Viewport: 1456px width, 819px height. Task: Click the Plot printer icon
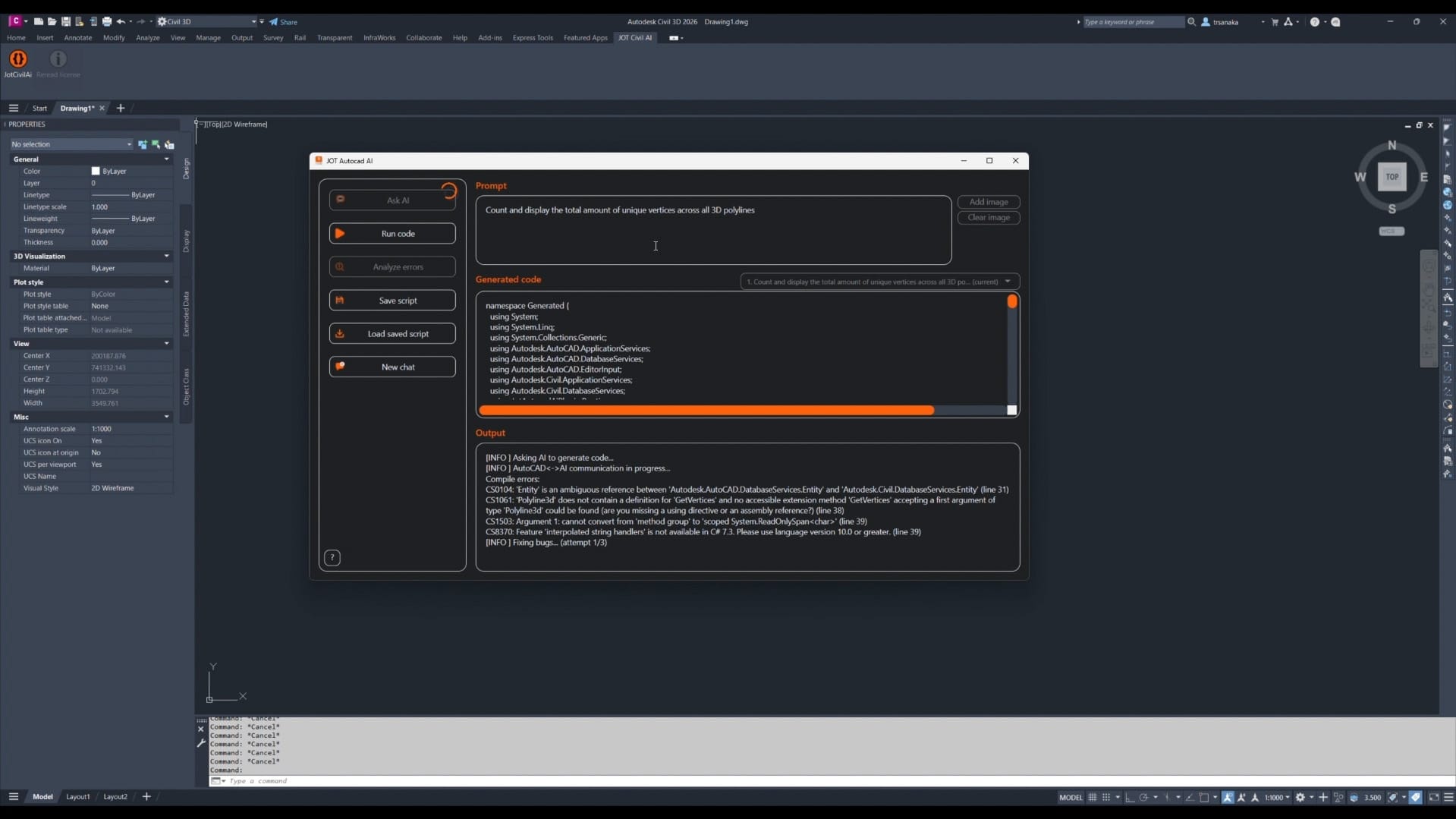point(107,22)
